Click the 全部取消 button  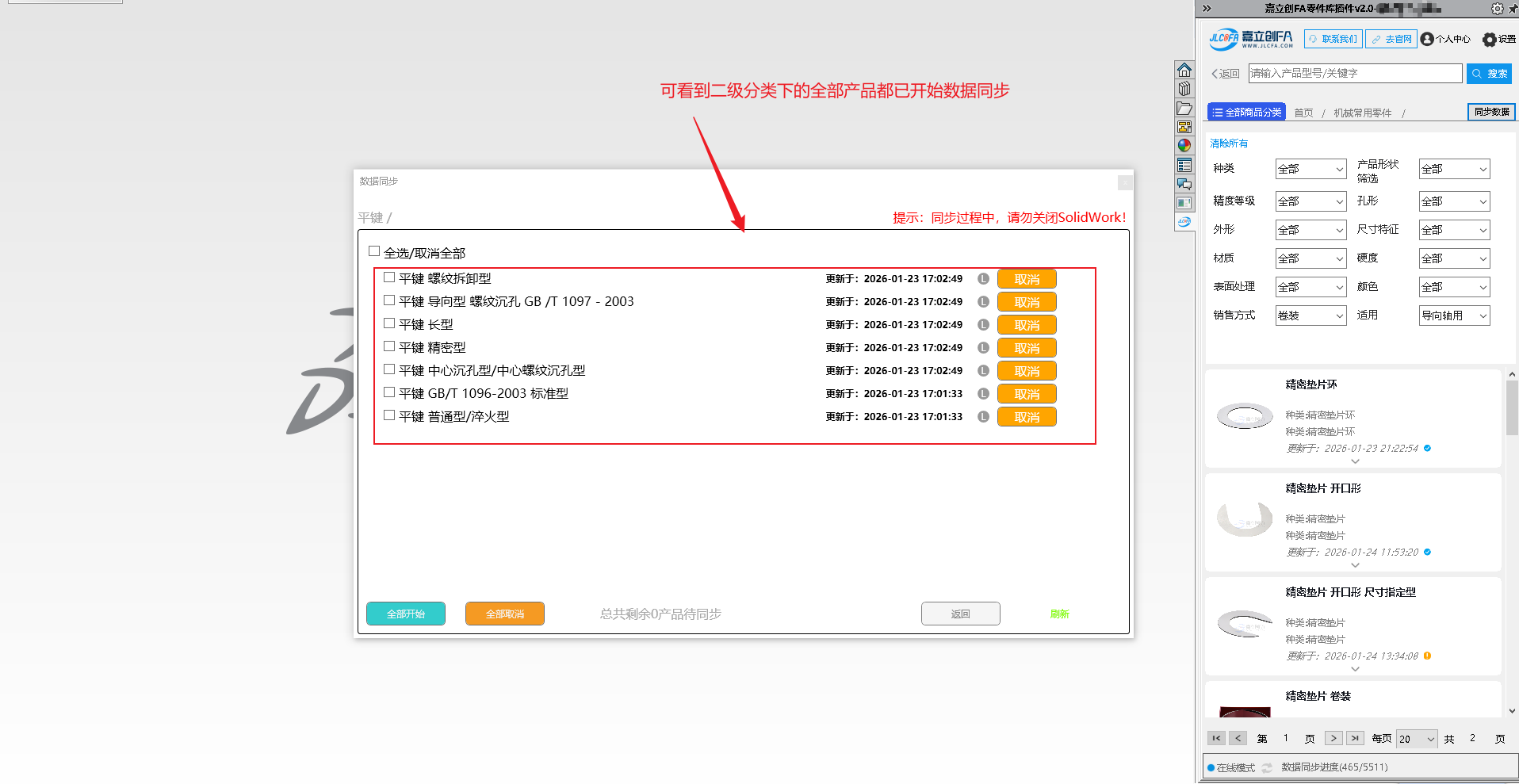(504, 614)
